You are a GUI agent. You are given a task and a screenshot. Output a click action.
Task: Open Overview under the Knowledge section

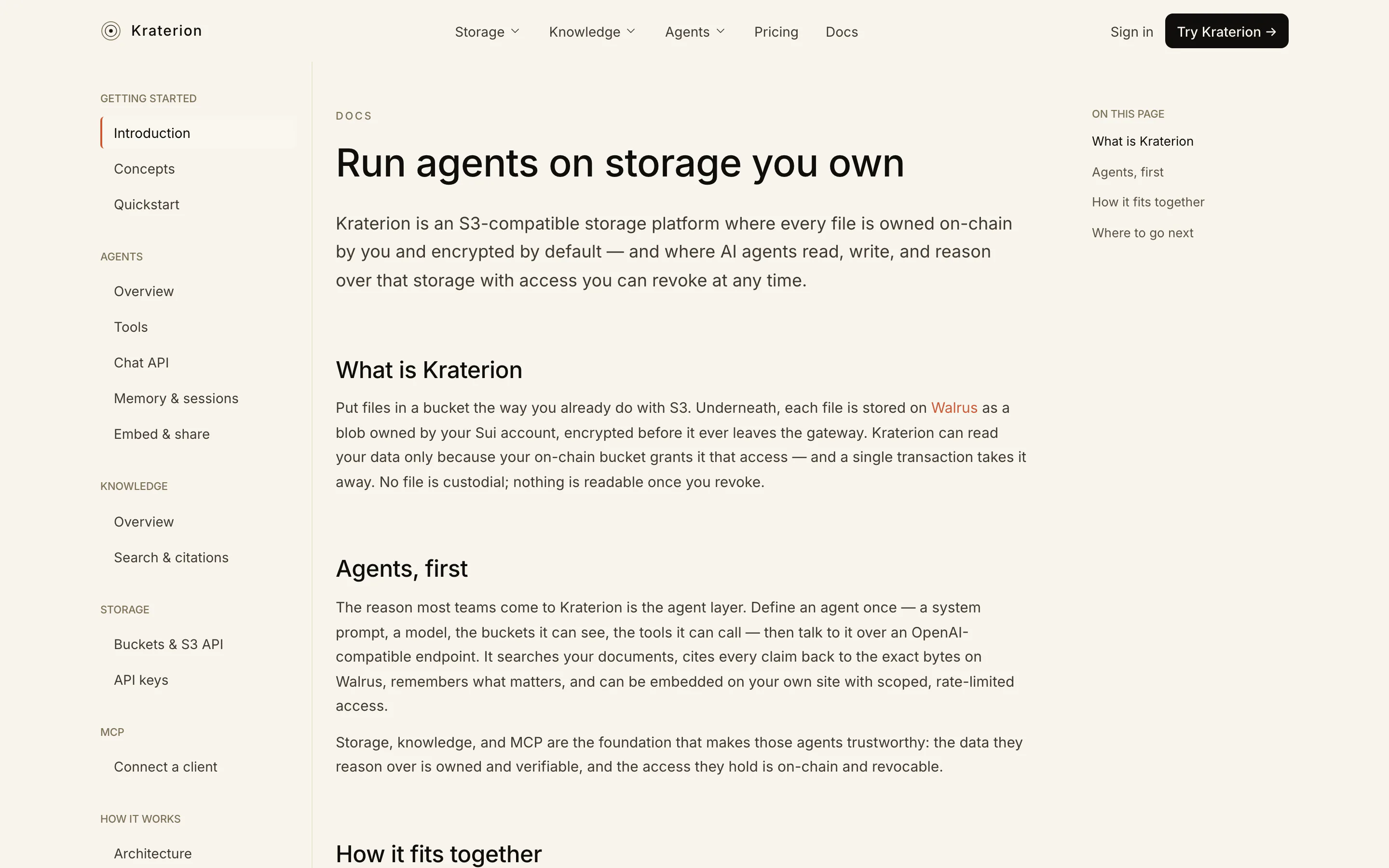144,522
